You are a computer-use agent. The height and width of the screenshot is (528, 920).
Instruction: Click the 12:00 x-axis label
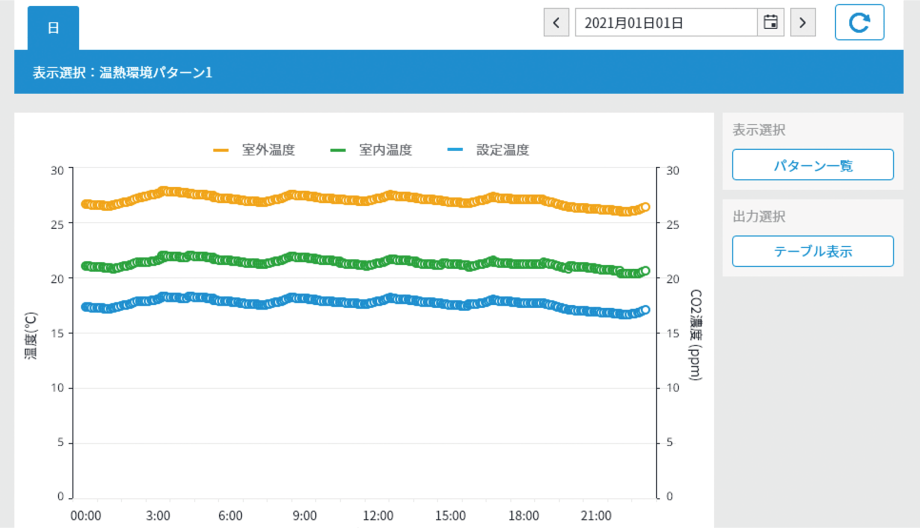[x=378, y=516]
